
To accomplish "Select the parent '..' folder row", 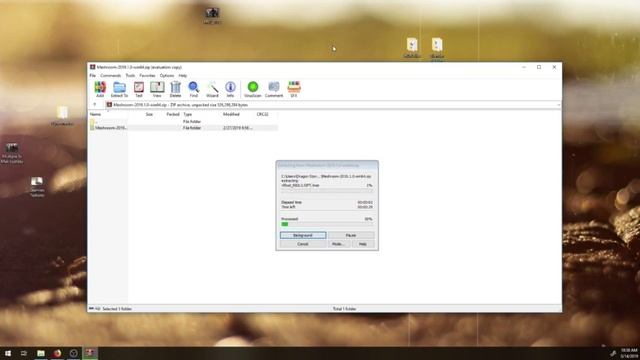I will (183, 122).
